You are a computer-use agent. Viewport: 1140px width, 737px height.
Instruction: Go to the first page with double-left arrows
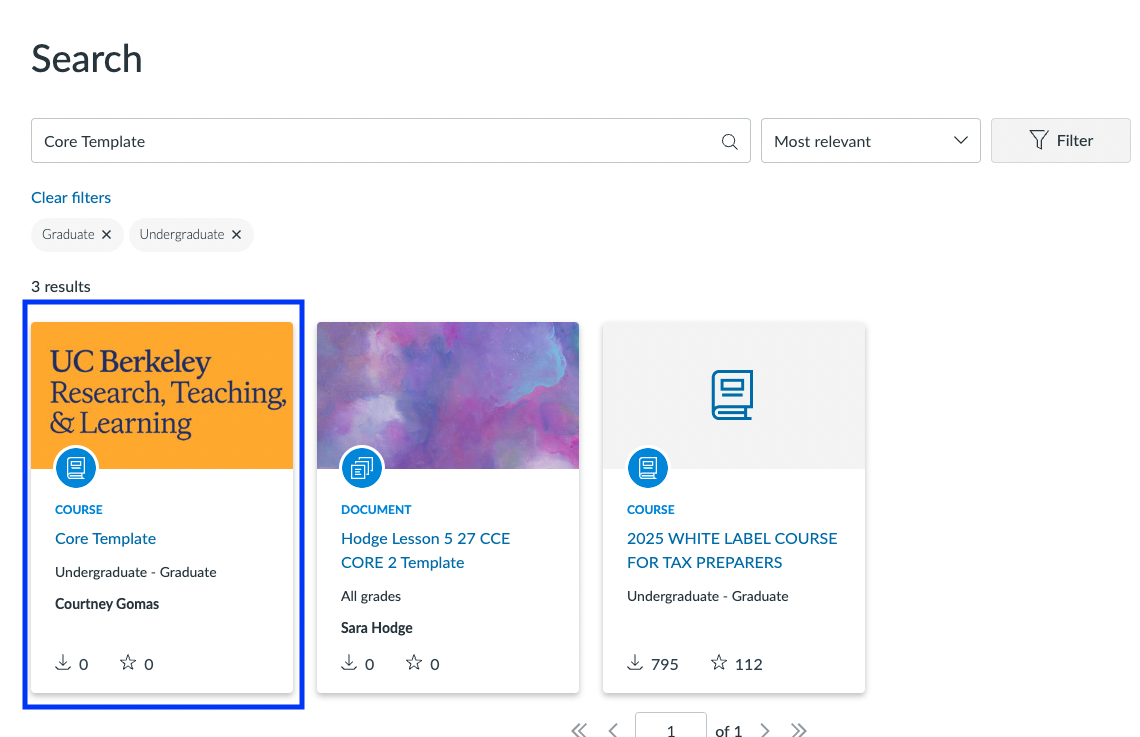[x=579, y=730]
